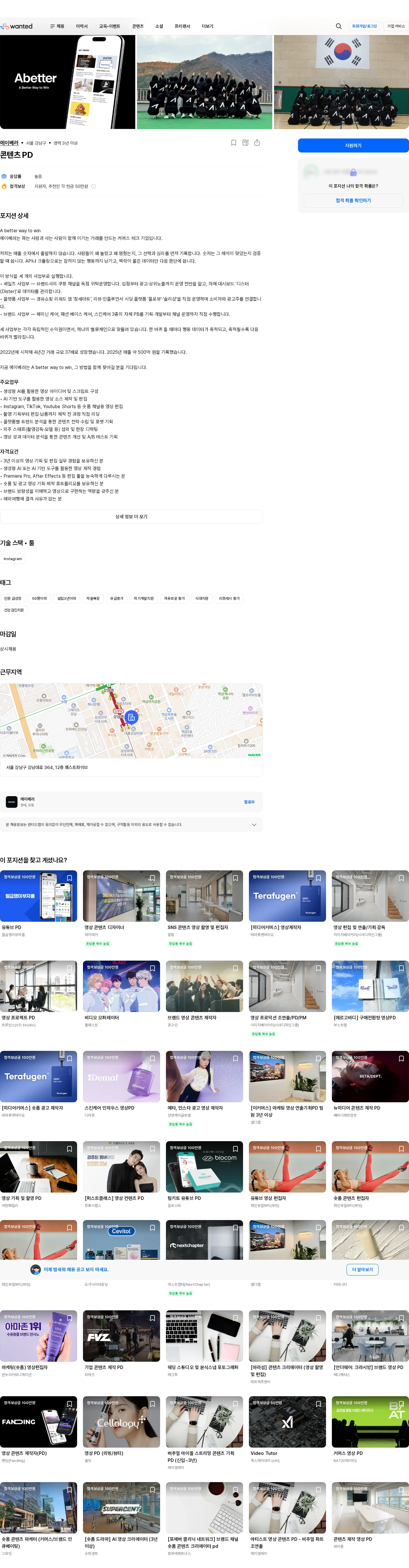The height and width of the screenshot is (1568, 409).
Task: Follow 에이베러 with 팔로우
Action: point(249,802)
